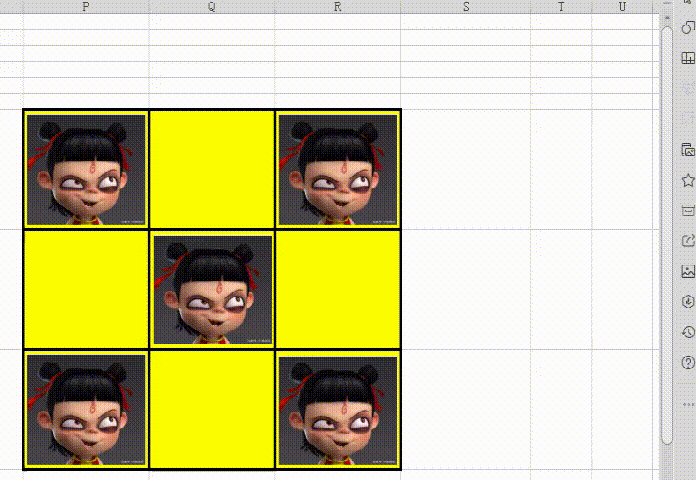696x480 pixels.
Task: Open the archive box icon in sidebar
Action: click(x=688, y=210)
